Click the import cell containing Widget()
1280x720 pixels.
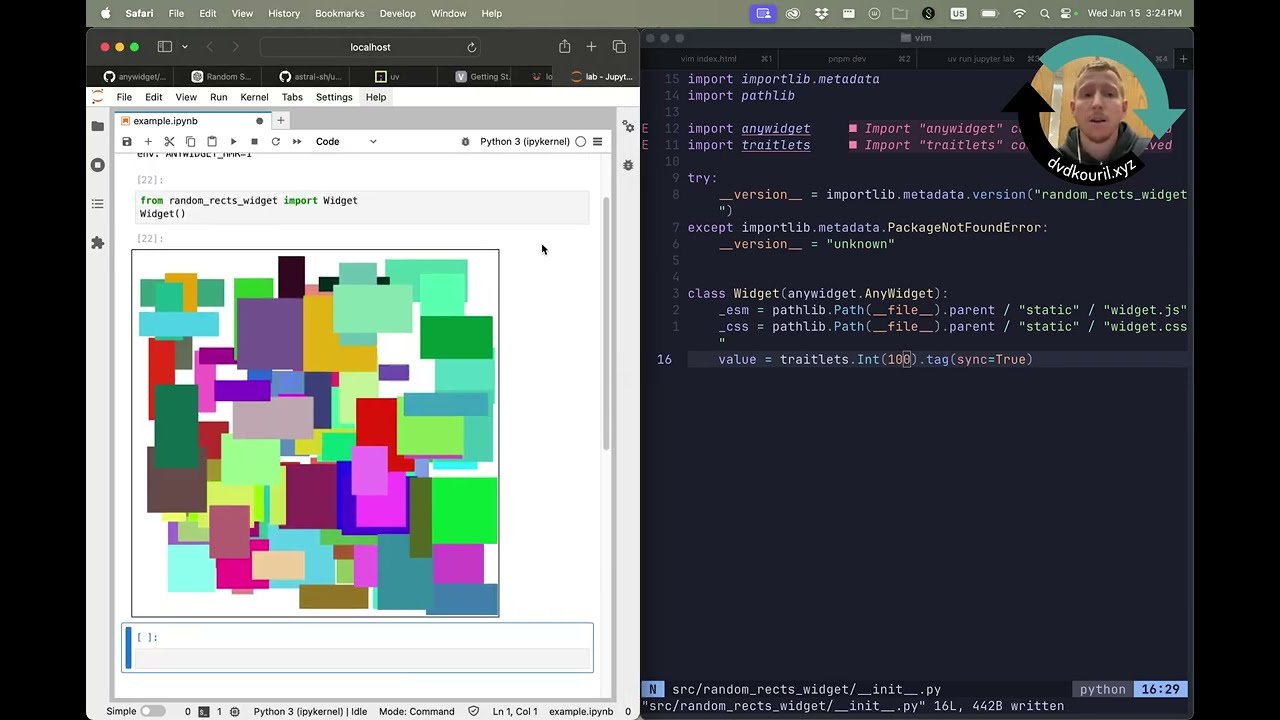363,207
